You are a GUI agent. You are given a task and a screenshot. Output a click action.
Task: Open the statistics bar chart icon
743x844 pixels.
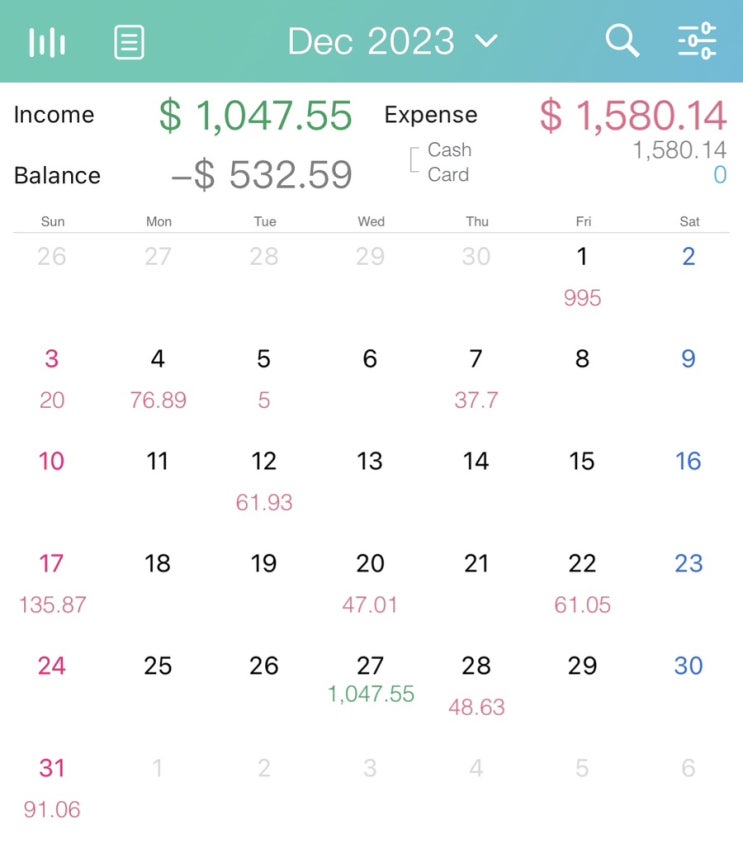tap(47, 42)
